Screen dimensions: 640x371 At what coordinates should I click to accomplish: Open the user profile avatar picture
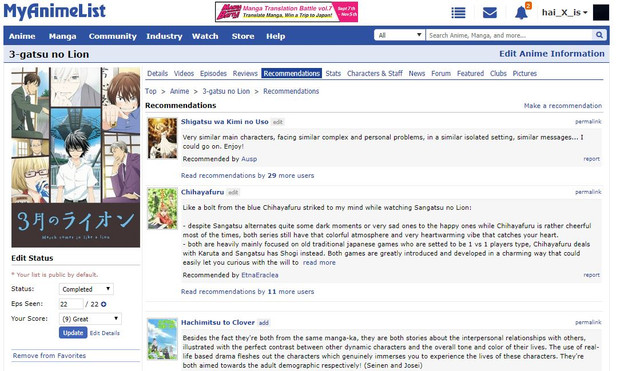click(x=601, y=12)
